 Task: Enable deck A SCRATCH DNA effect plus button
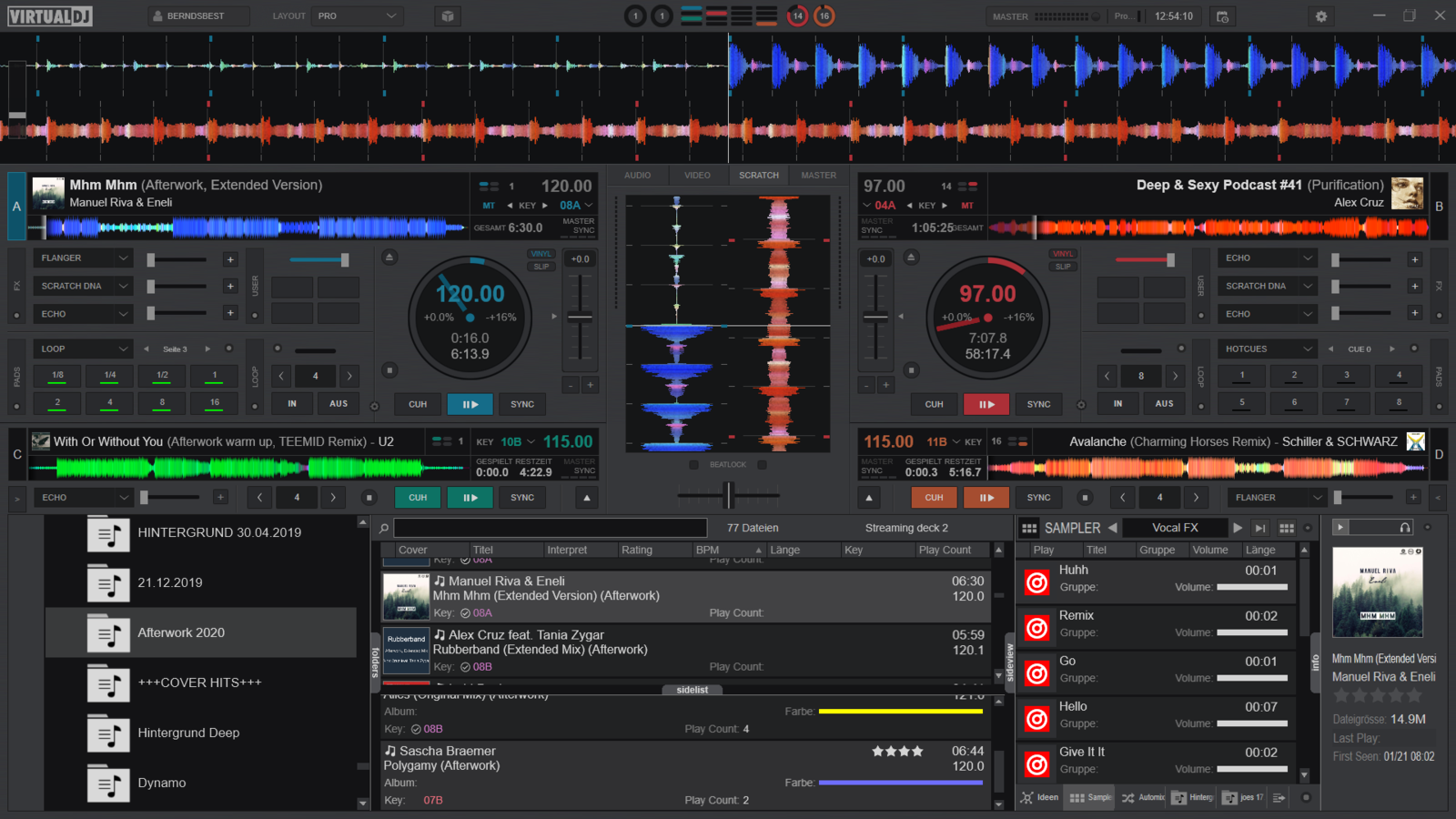[230, 287]
